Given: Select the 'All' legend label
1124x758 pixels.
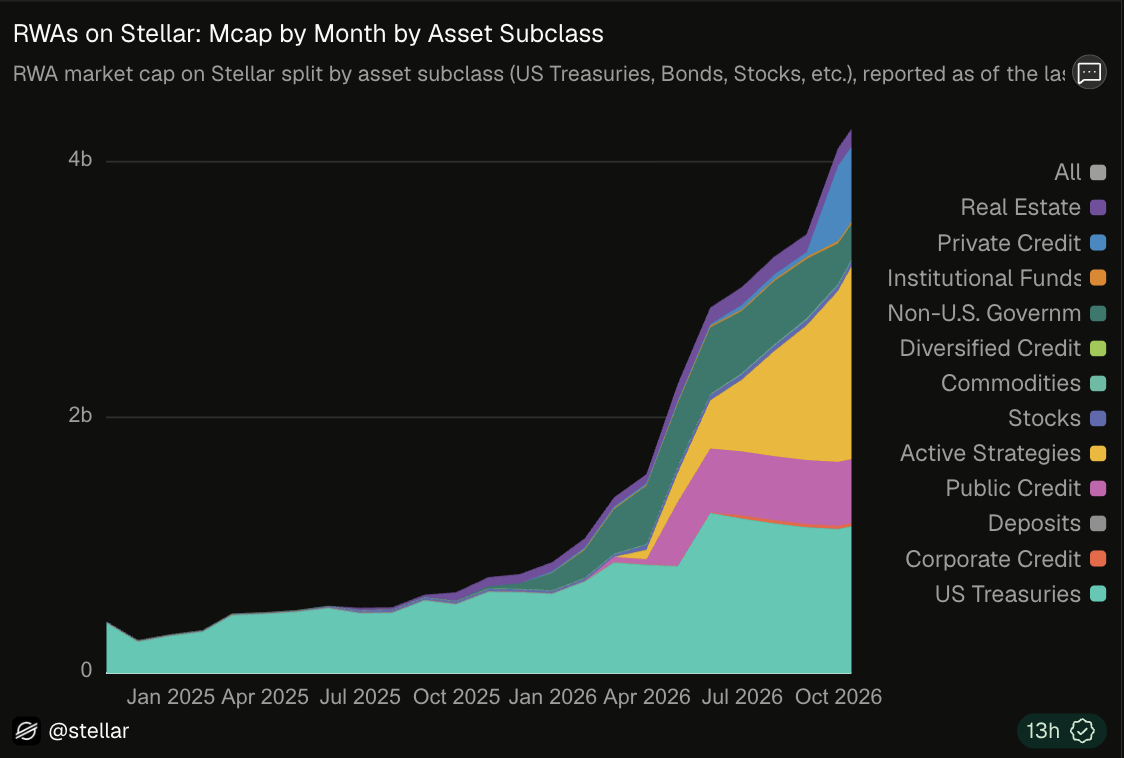Looking at the screenshot, I should tap(1067, 172).
